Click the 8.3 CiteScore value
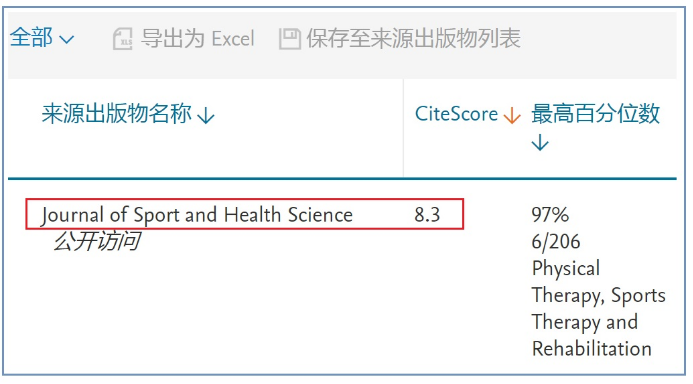Viewport: 693px width, 384px height. (x=427, y=215)
